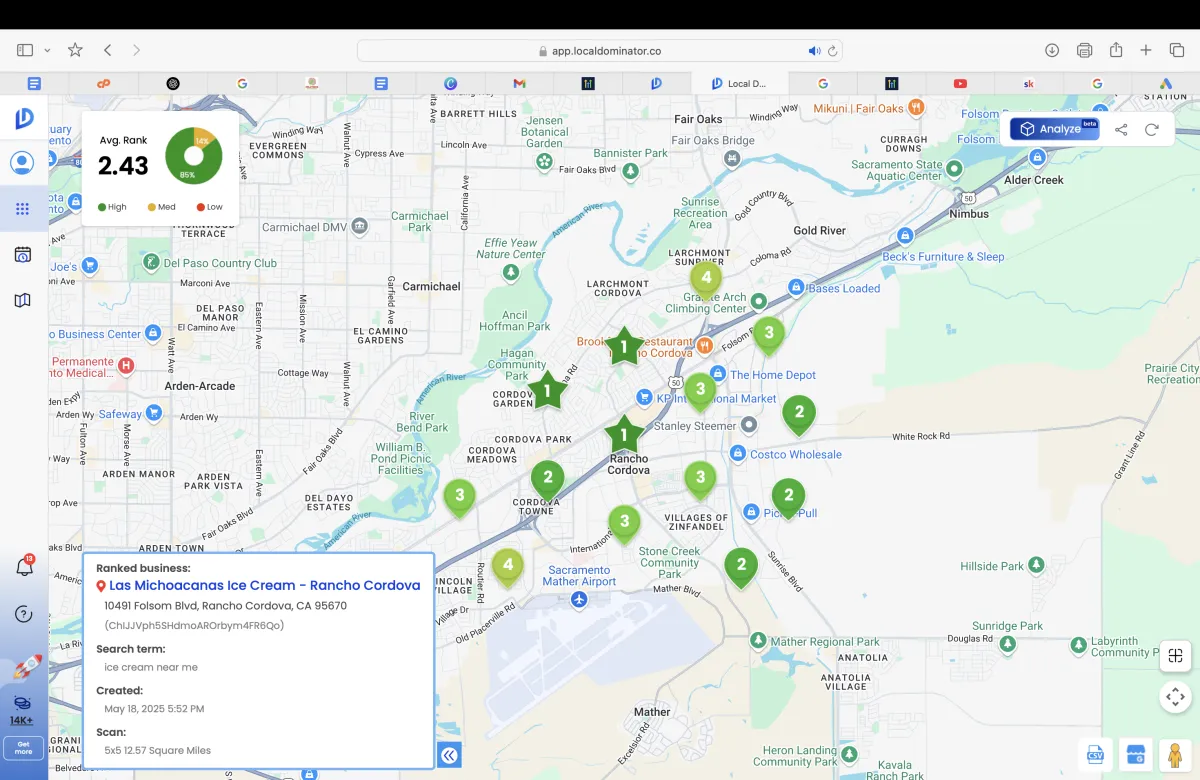Image resolution: width=1200 pixels, height=780 pixels.
Task: Expand the sidebar options dropdown chevron
Action: click(47, 50)
